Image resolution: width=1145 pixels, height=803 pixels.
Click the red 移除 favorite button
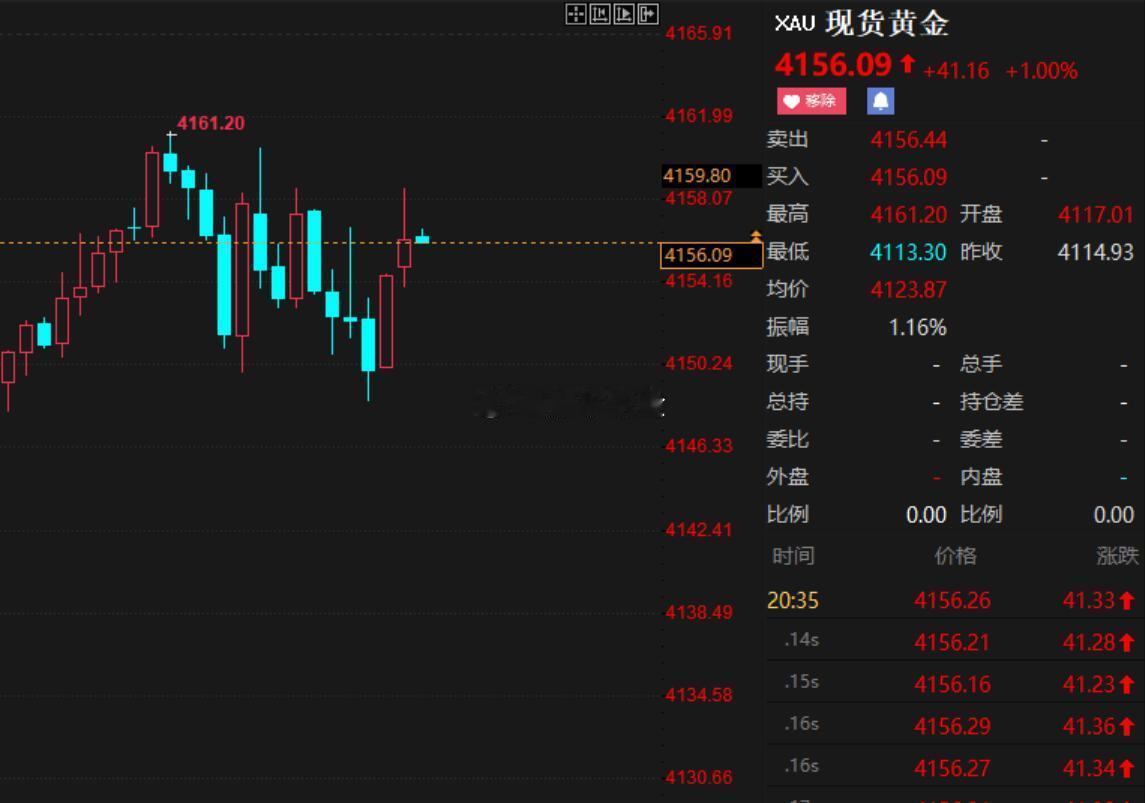point(811,101)
